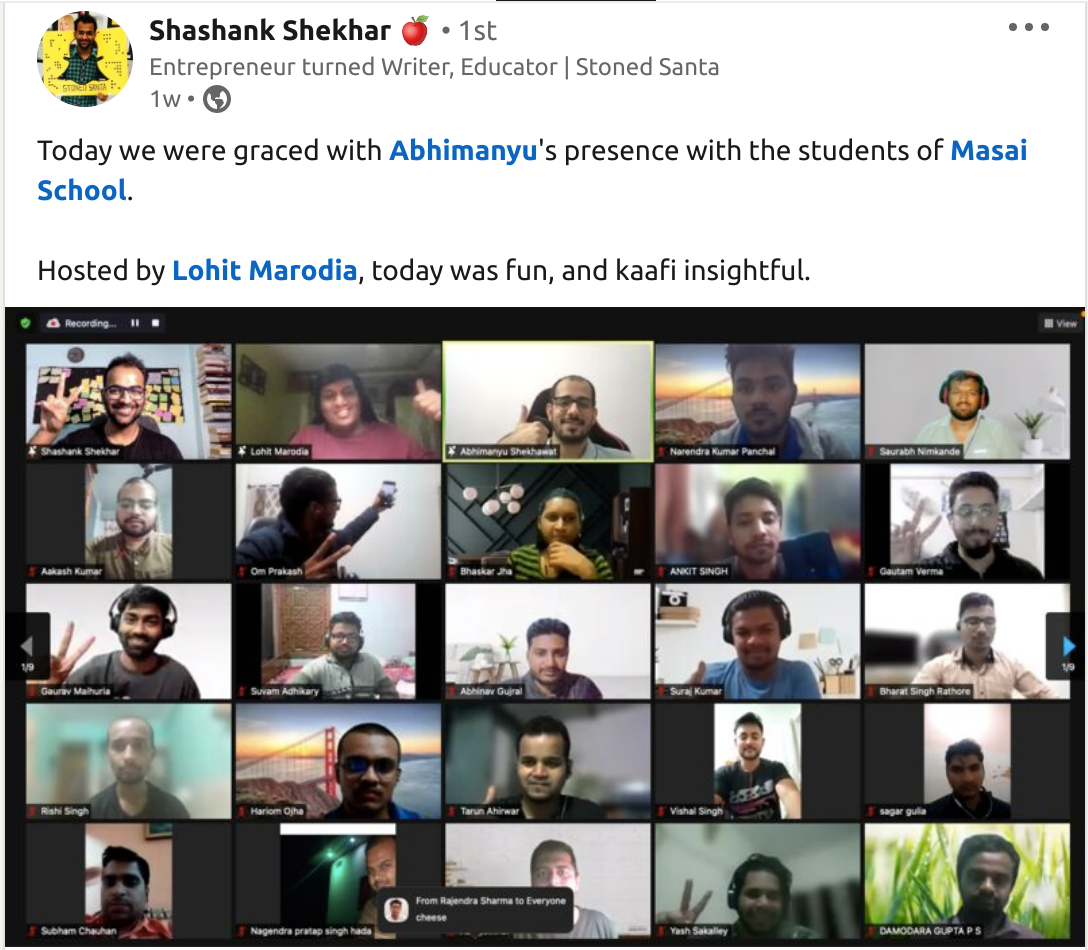This screenshot has width=1088, height=950.
Task: Open the three-dot post options menu
Action: pos(1028,28)
